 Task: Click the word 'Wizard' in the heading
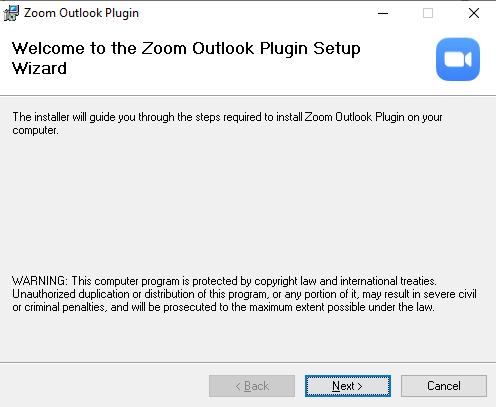[39, 68]
